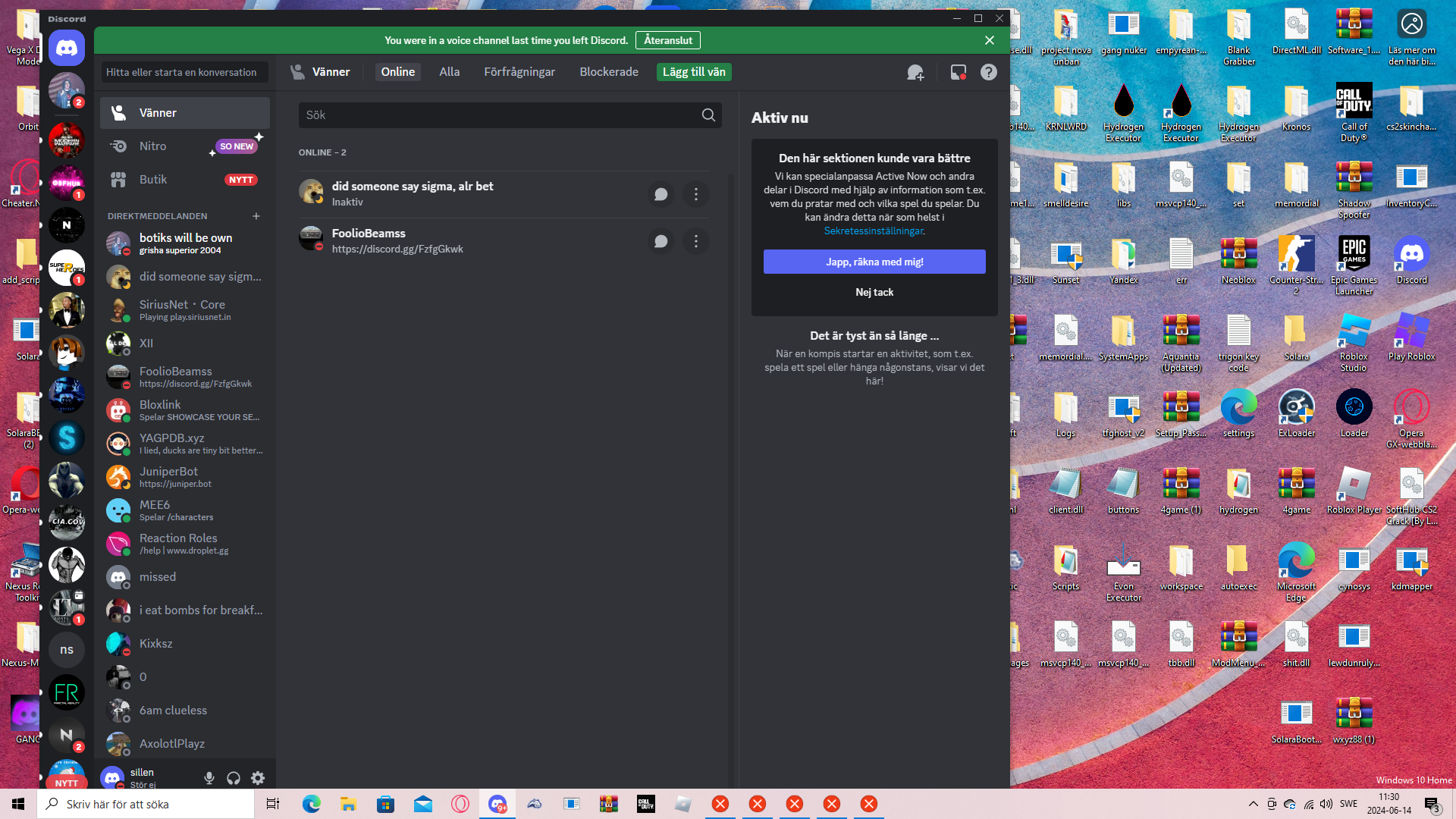Image resolution: width=1456 pixels, height=819 pixels.
Task: Dismiss the green voice channel banner
Action: point(989,40)
